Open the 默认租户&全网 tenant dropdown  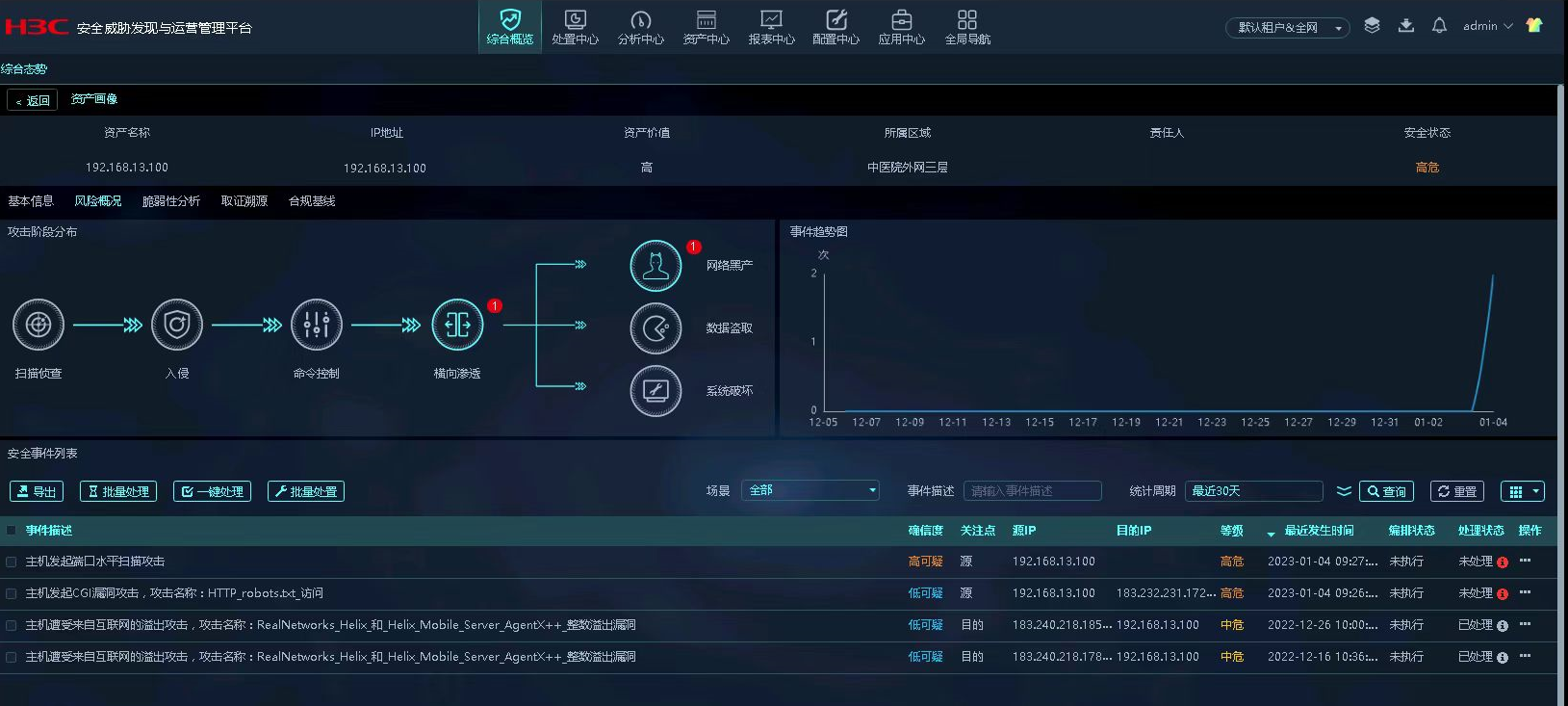click(1288, 28)
